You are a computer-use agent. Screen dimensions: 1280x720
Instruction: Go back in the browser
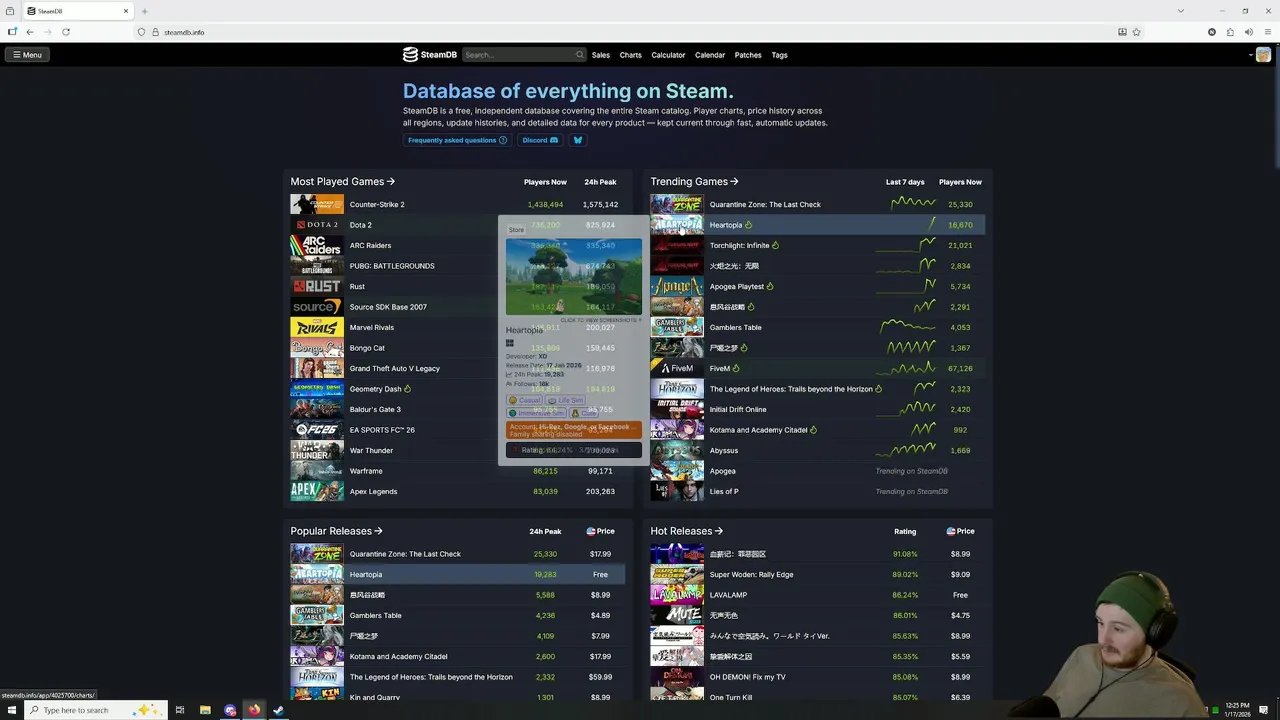[x=30, y=32]
